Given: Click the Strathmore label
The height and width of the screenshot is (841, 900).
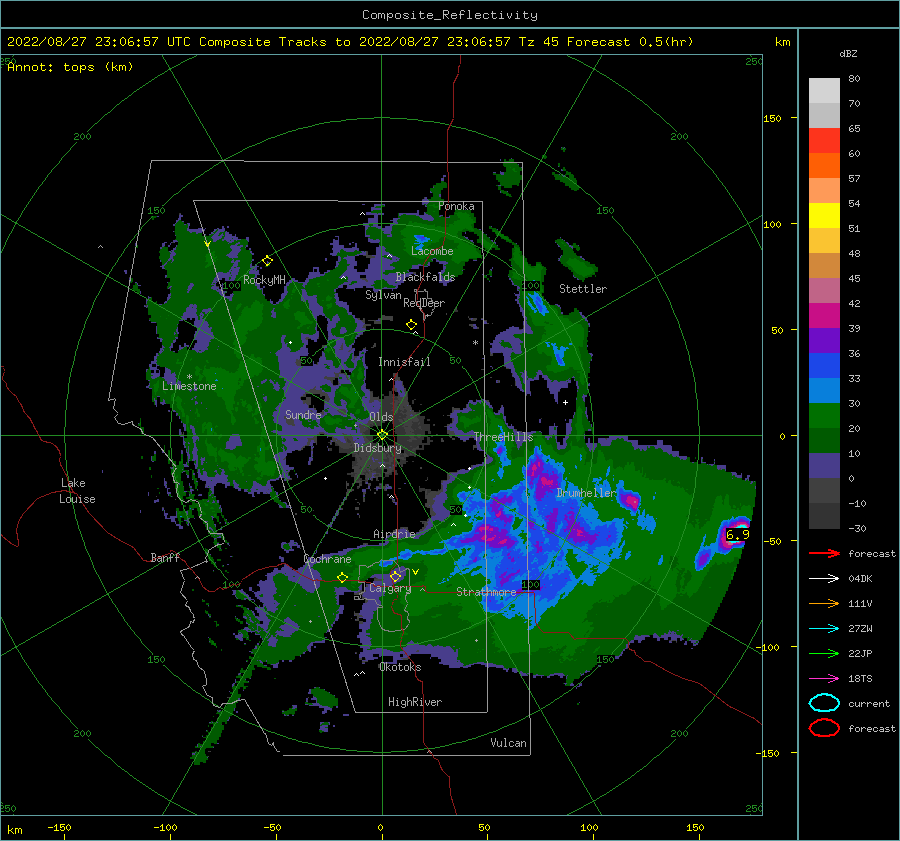Looking at the screenshot, I should point(486,592).
